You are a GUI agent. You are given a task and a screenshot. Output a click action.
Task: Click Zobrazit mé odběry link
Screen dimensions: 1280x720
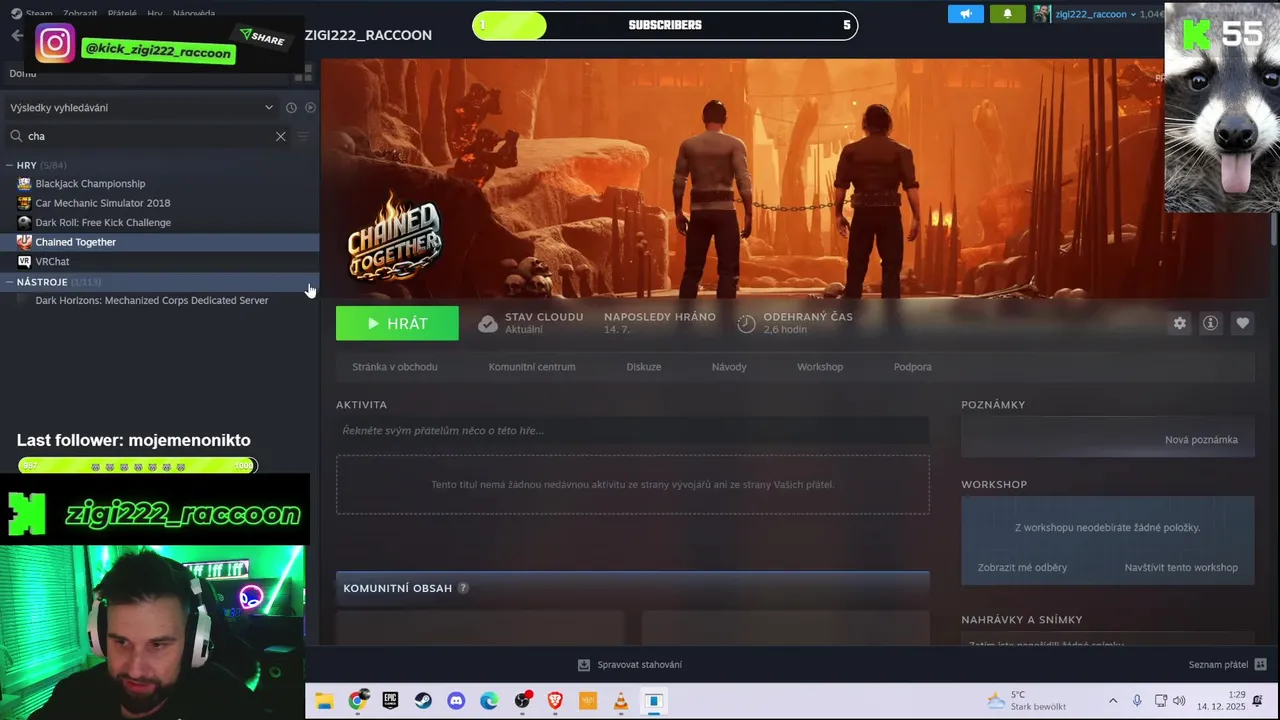[1022, 568]
